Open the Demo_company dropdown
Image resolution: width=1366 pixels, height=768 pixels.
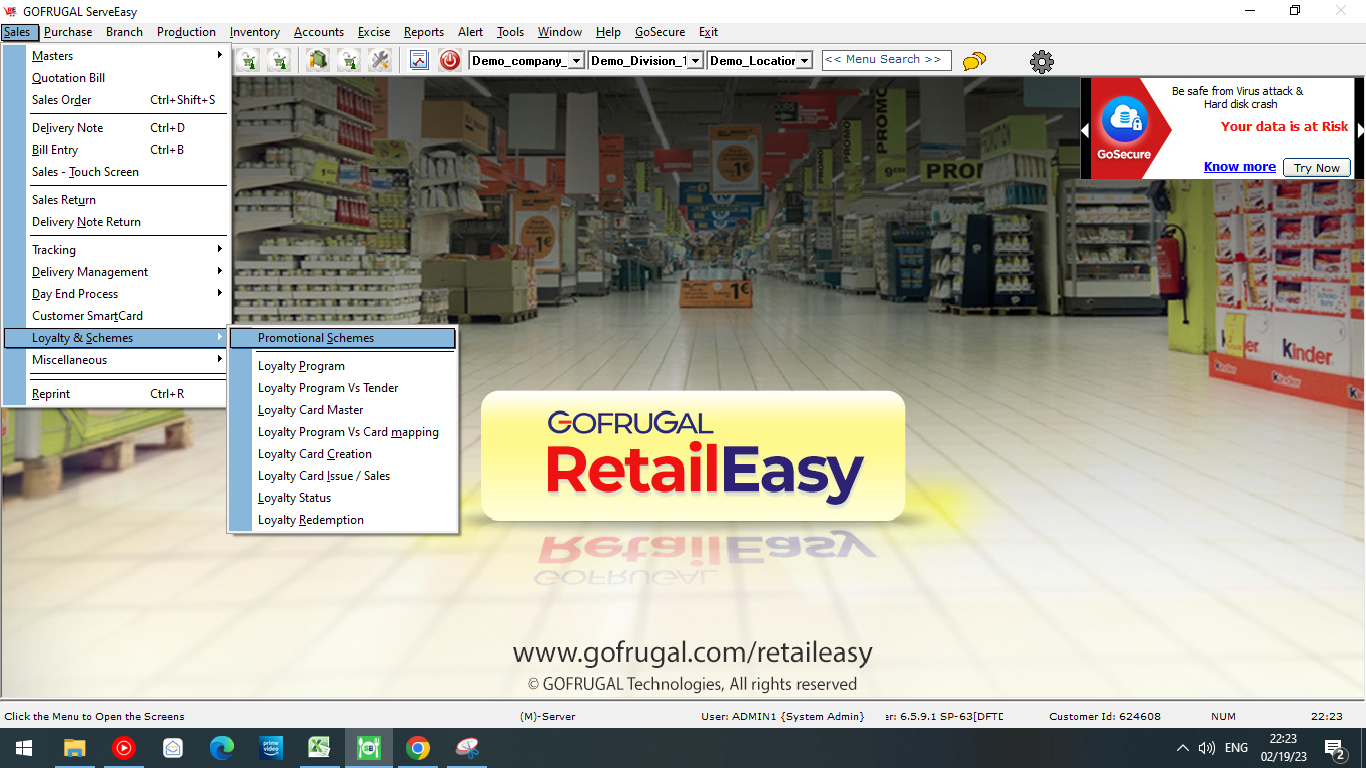click(x=576, y=61)
